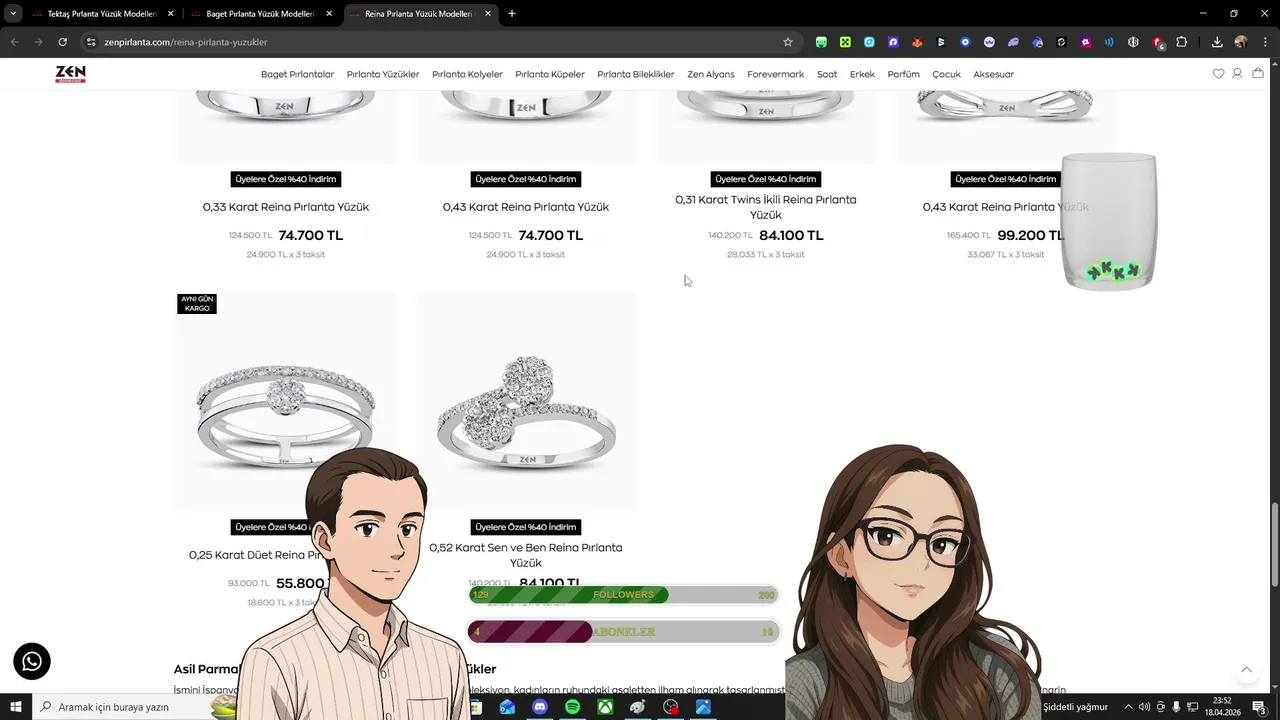Click the Şiddetli yağmur weather widget
This screenshot has width=1280, height=720.
[1075, 707]
